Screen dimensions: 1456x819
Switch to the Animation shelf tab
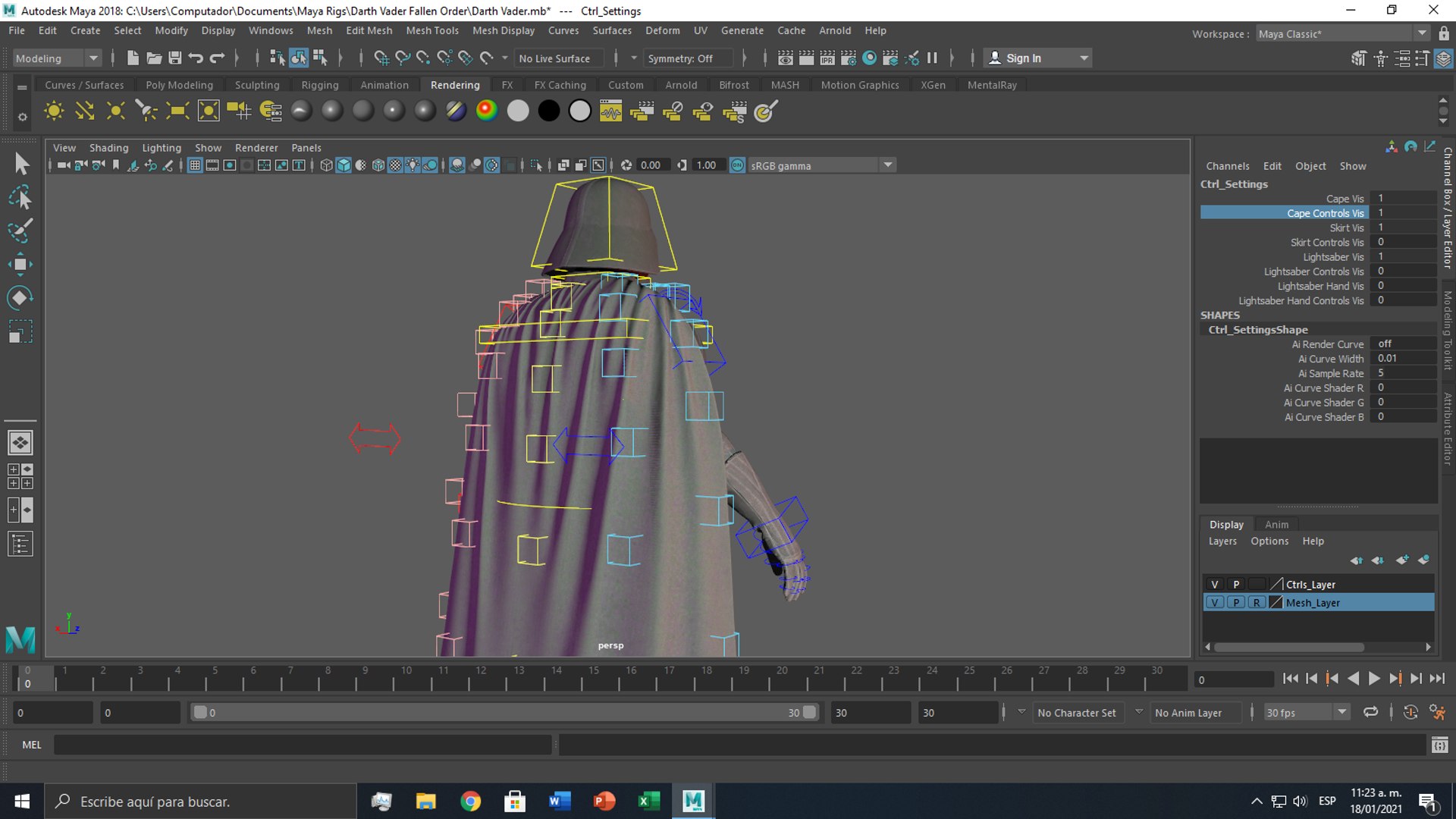coord(384,85)
